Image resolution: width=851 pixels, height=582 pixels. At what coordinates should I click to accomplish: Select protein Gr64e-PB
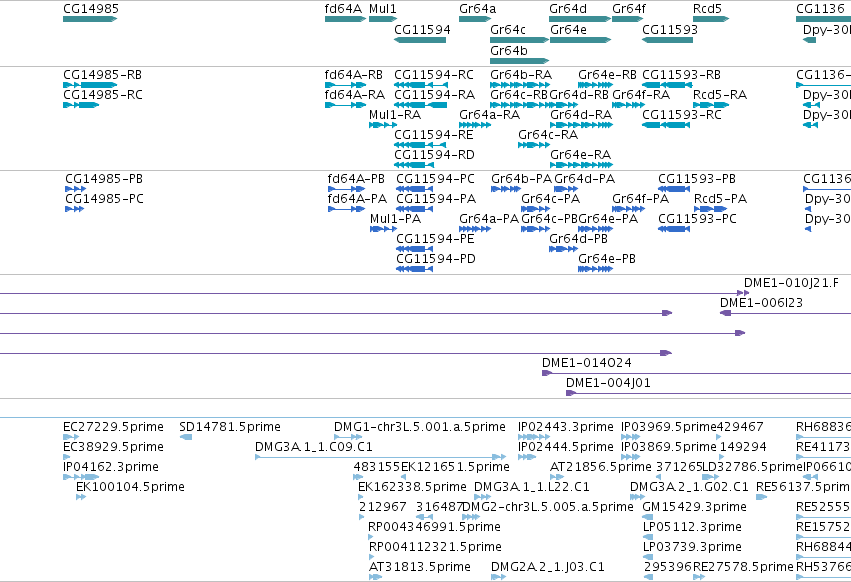(595, 269)
